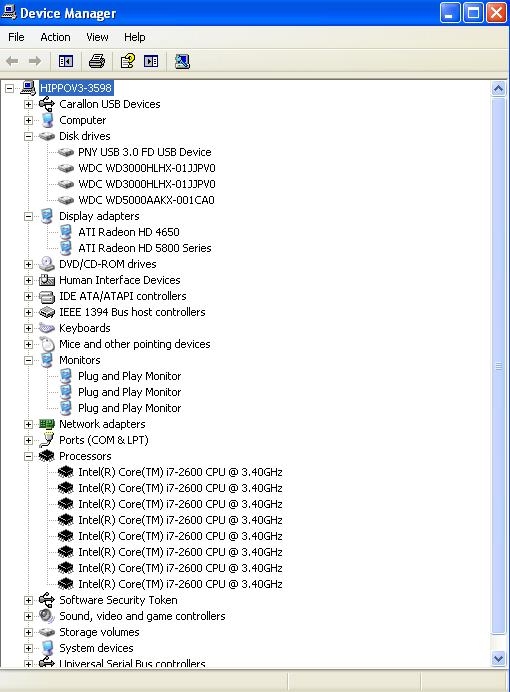Click the Show/Hide console tree icon
This screenshot has width=510, height=692.
[66, 61]
